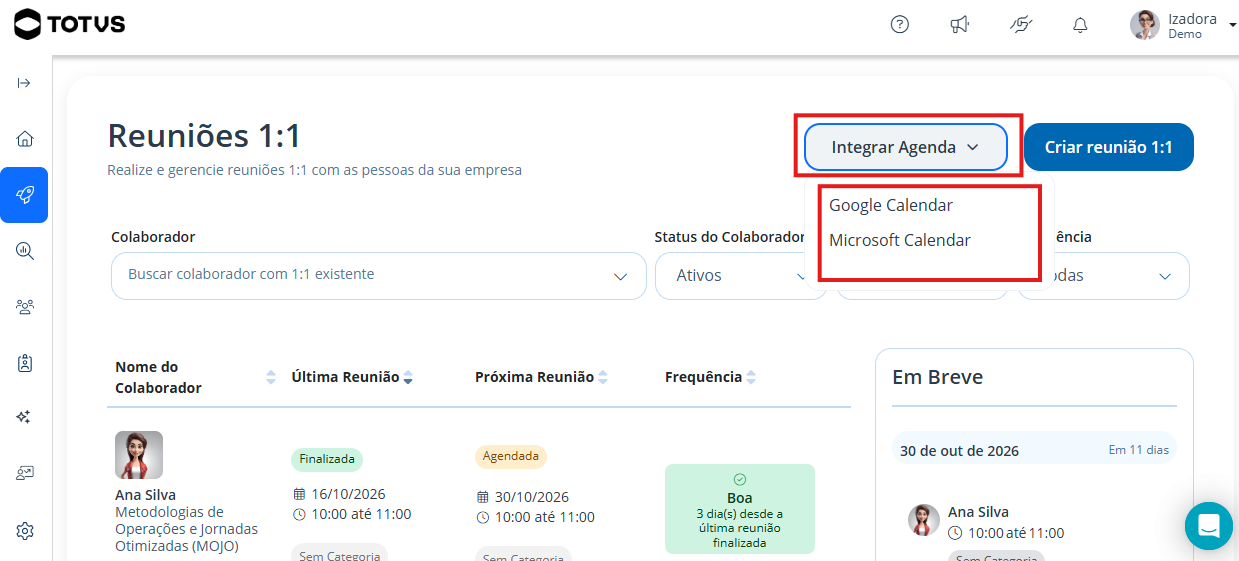This screenshot has width=1239, height=561.
Task: Click the Finalizada status badge
Action: 327,459
